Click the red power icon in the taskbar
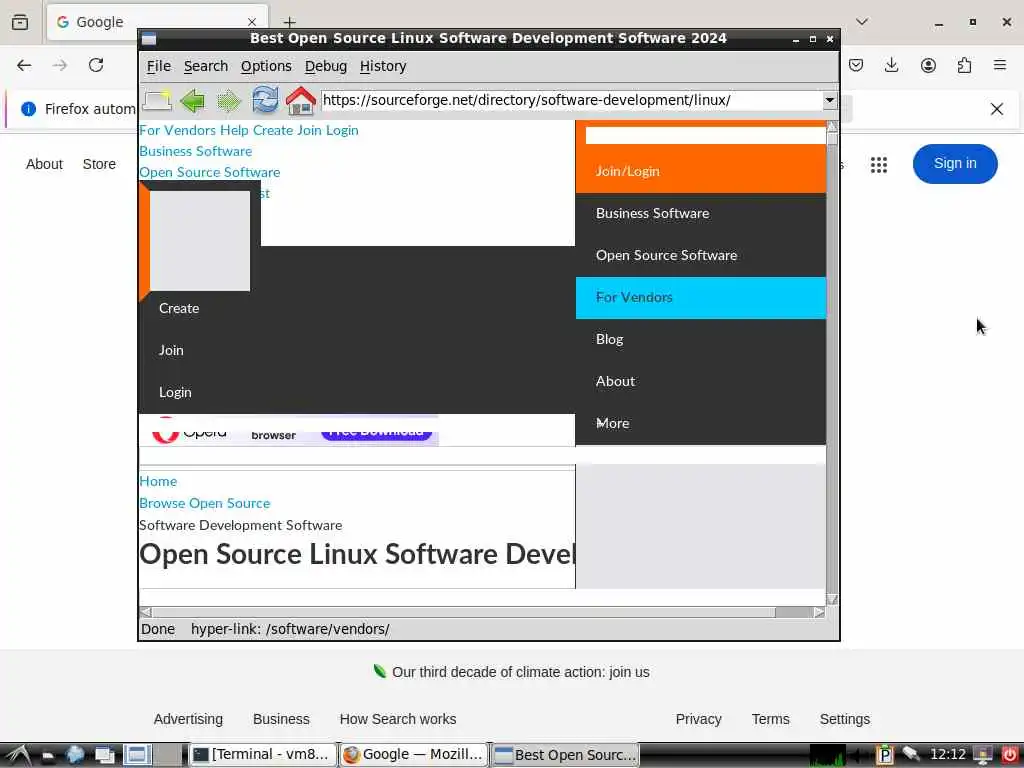This screenshot has width=1024, height=768. [x=1009, y=755]
